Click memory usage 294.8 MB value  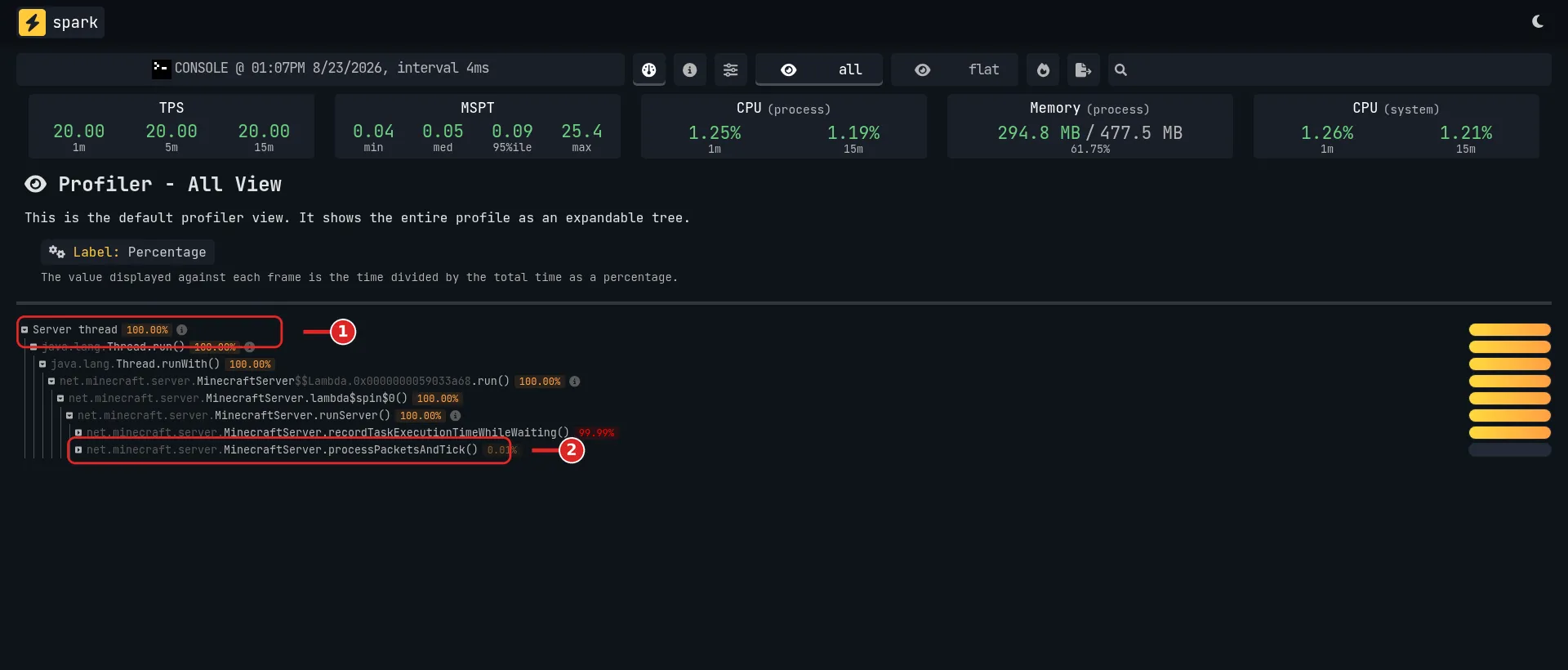[x=1039, y=132]
